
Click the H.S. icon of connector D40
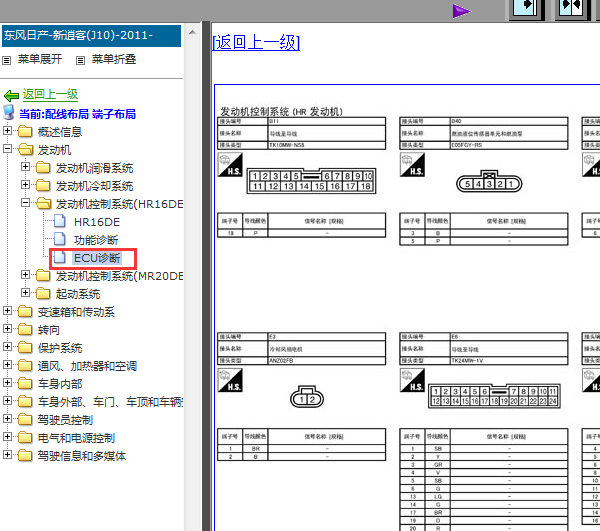pos(412,165)
